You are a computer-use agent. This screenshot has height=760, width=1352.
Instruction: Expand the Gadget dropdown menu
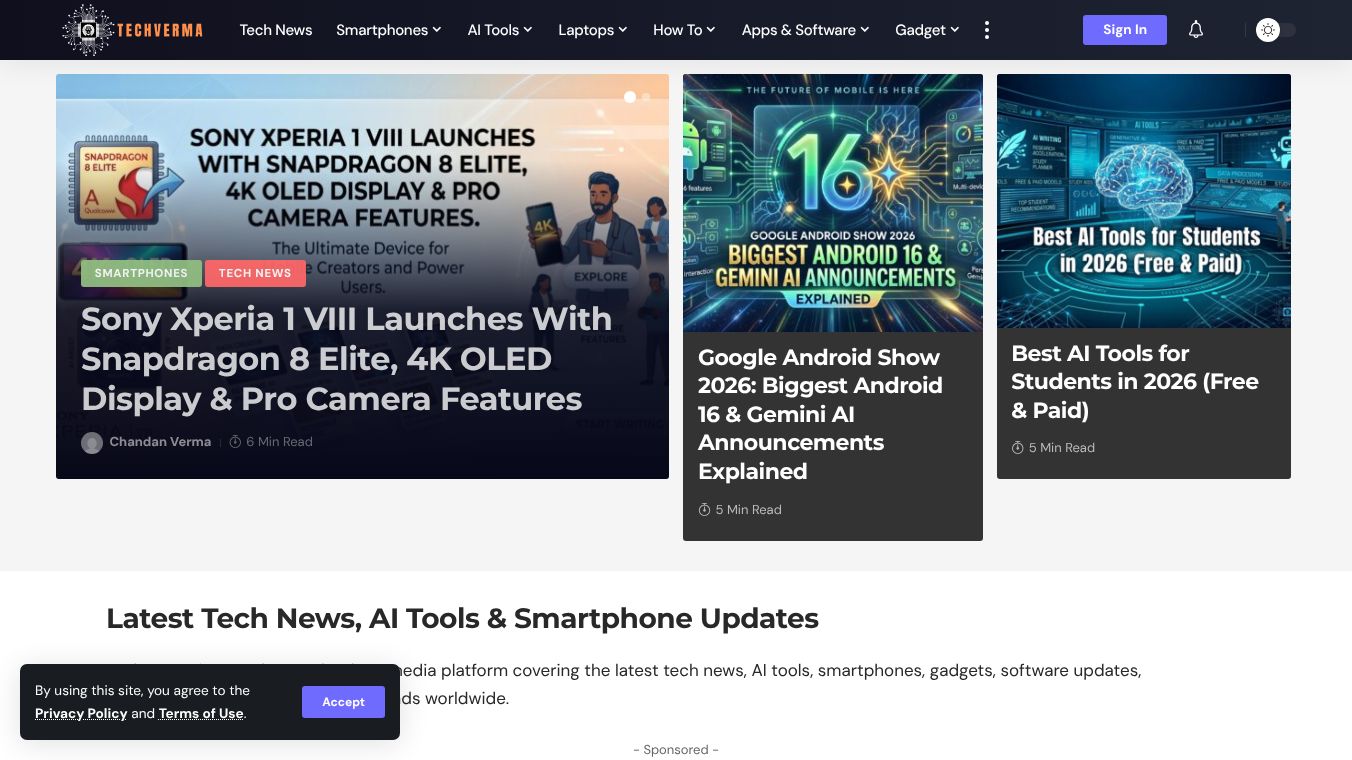(x=928, y=30)
